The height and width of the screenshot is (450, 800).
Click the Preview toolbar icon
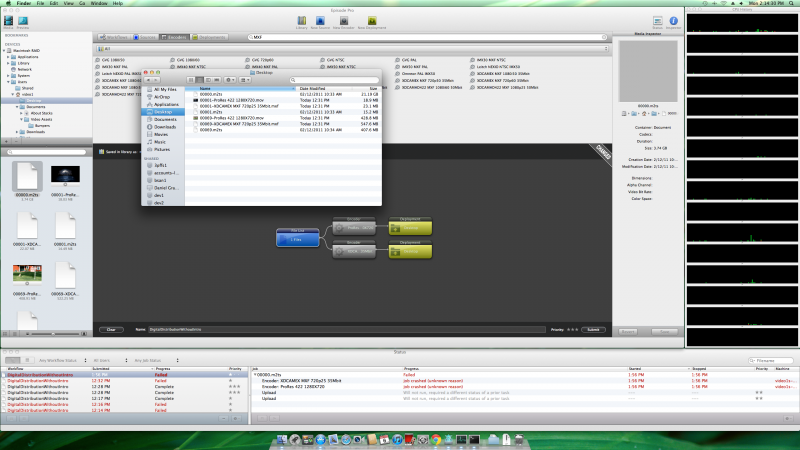tap(23, 20)
